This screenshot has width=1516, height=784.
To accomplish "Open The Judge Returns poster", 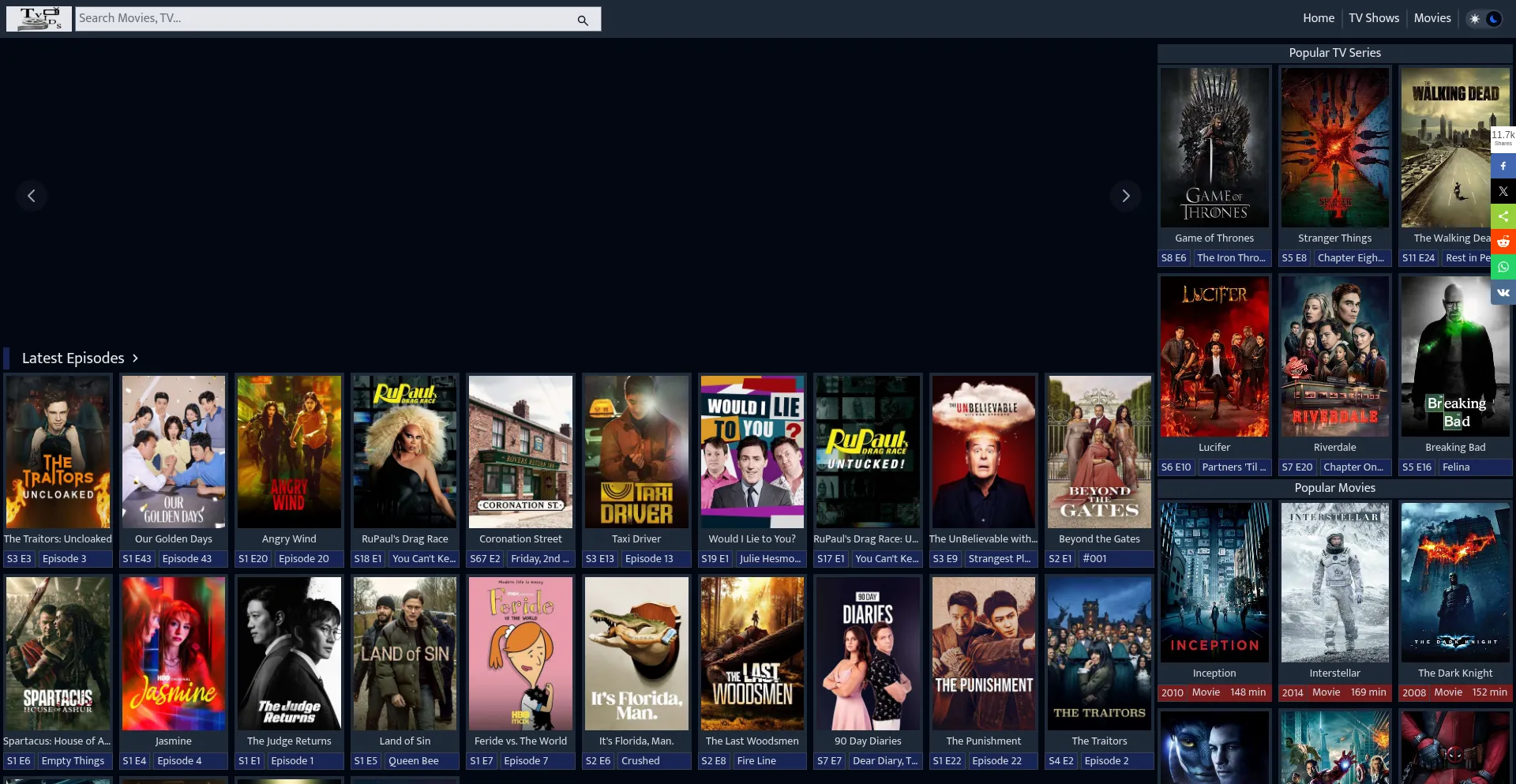I will tap(289, 654).
